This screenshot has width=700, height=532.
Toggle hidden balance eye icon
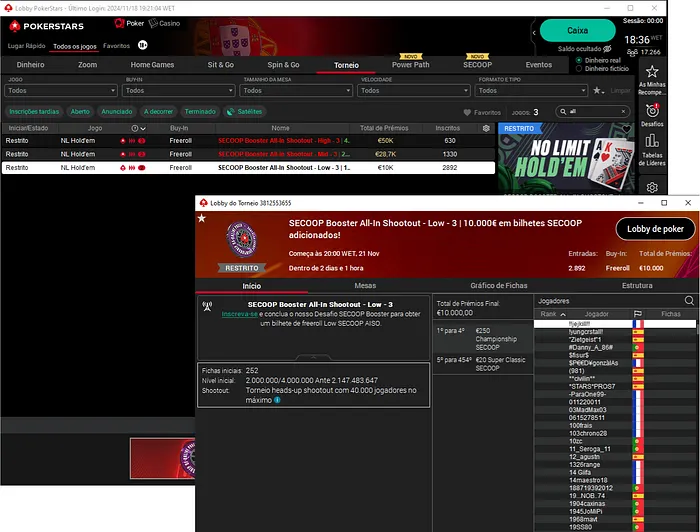607,49
